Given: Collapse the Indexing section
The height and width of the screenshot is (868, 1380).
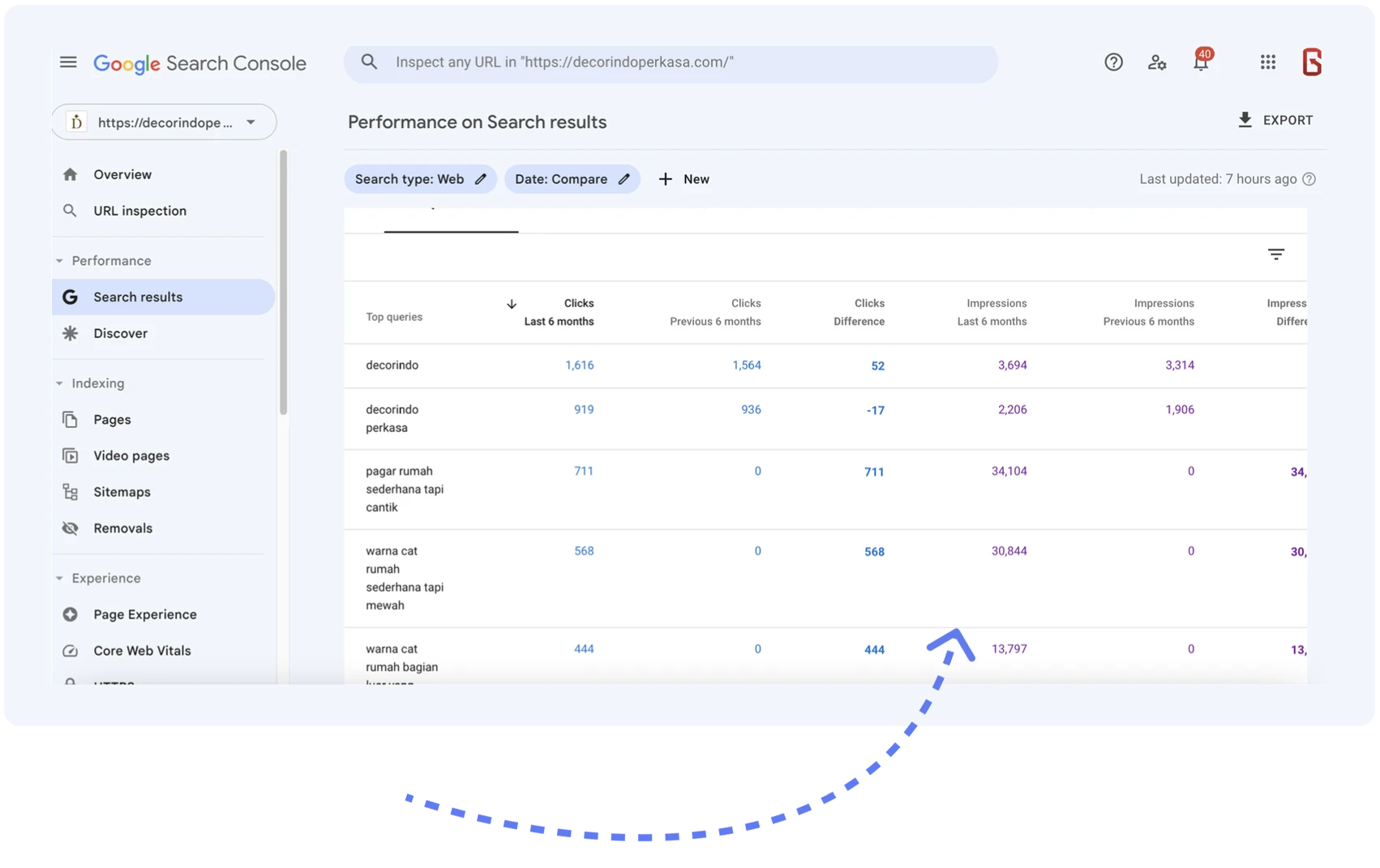Looking at the screenshot, I should [59, 383].
